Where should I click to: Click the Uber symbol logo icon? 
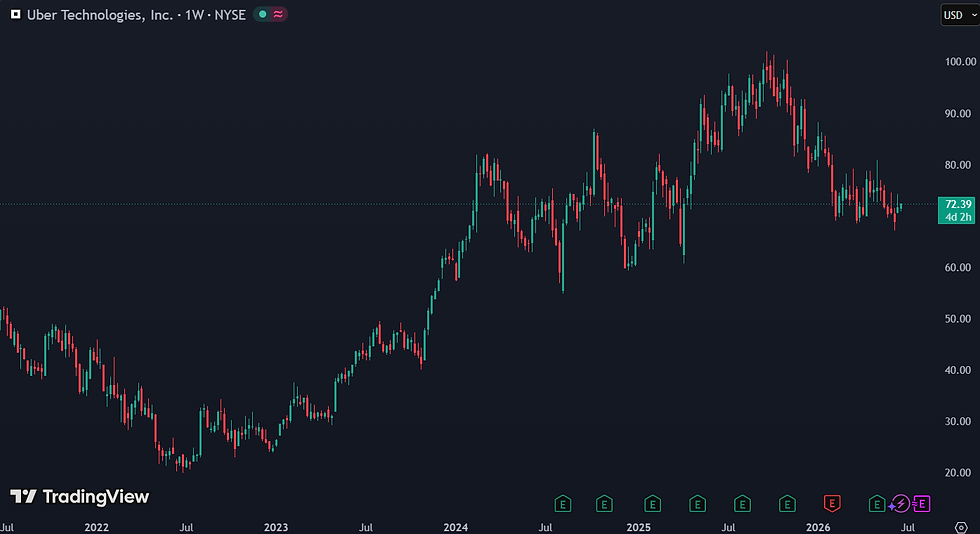coord(16,14)
